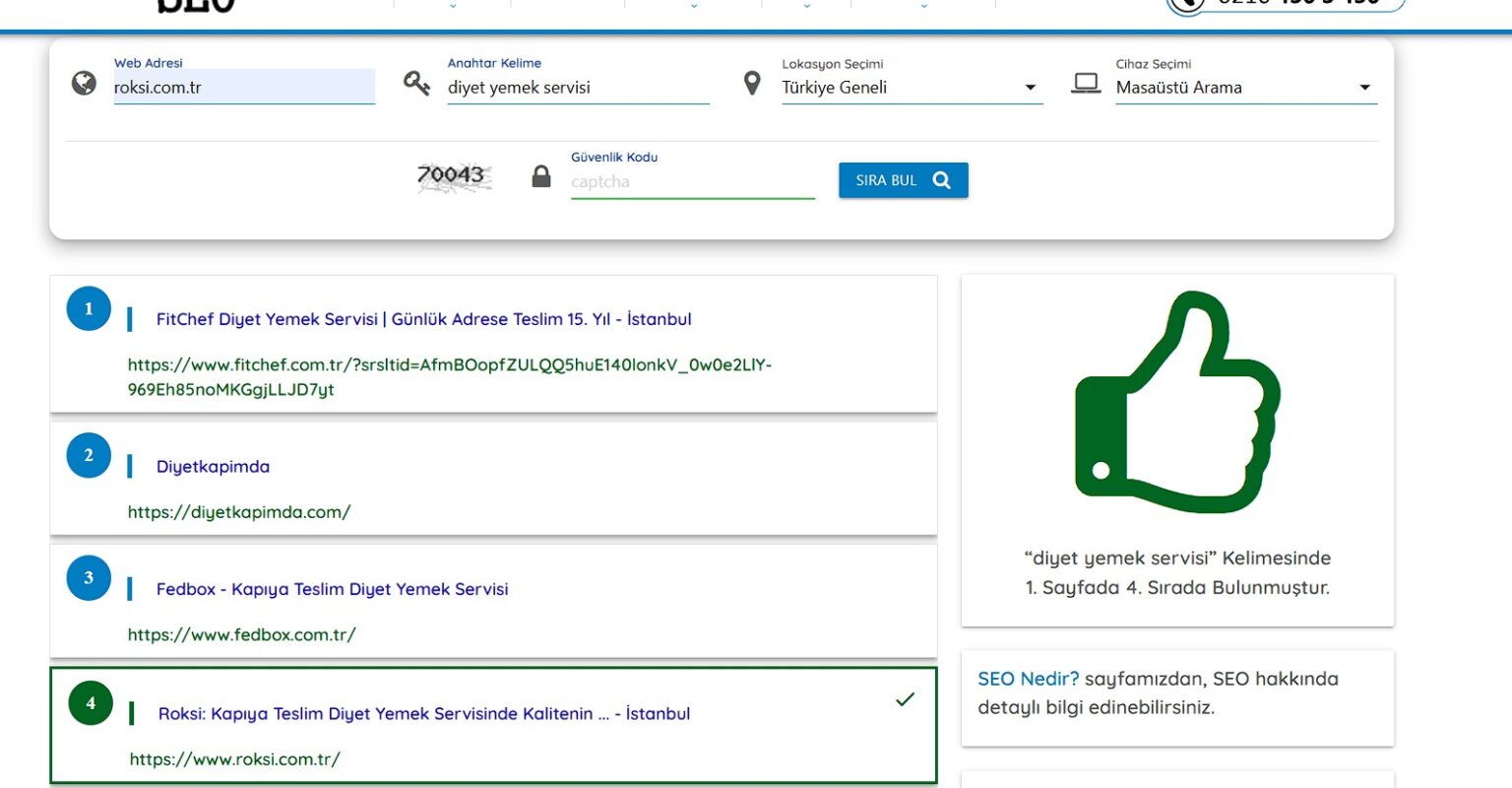1512x788 pixels.
Task: Click the Anahtar Kelime keyword input field
Action: (577, 88)
